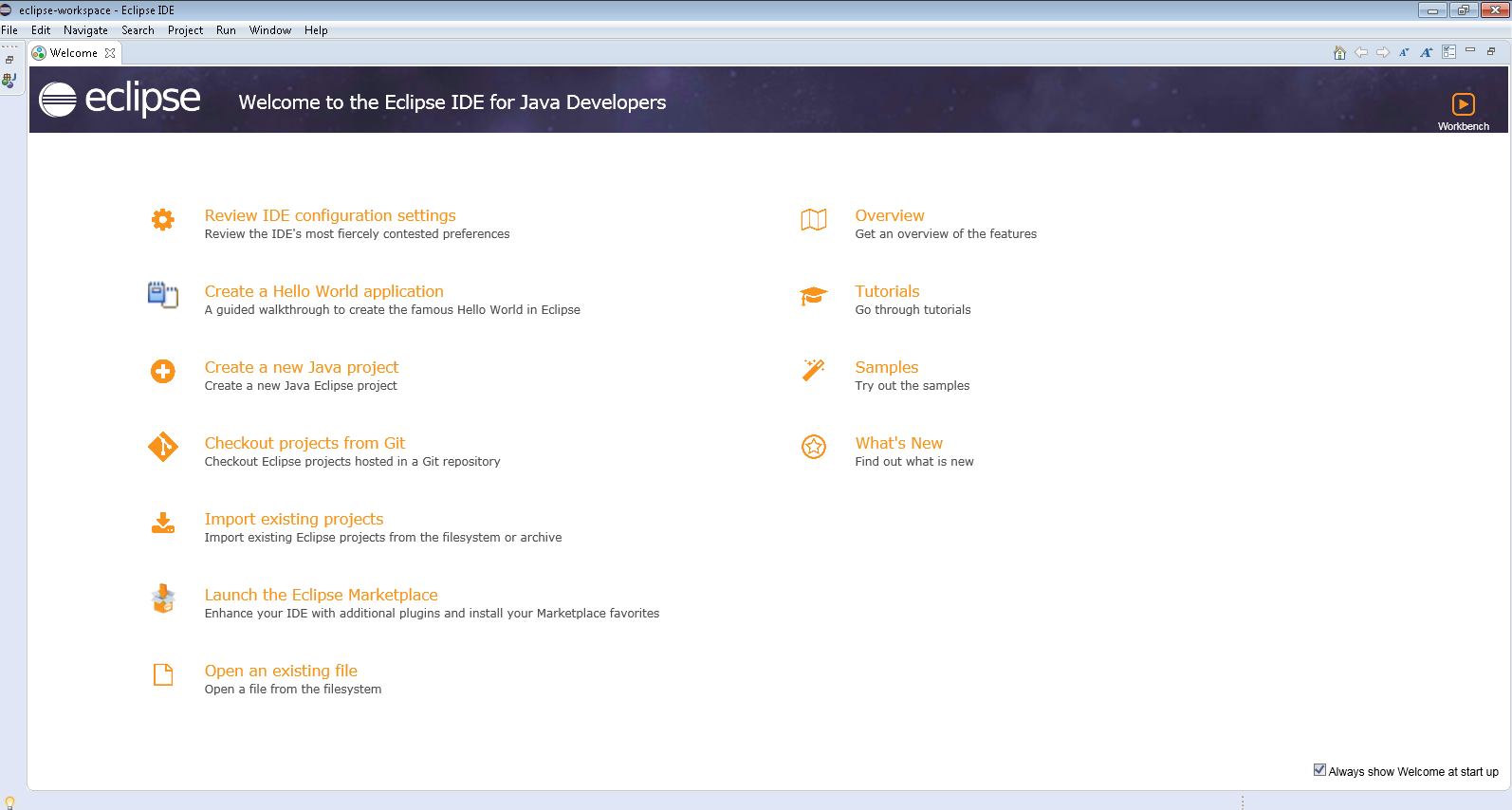The image size is (1512, 810).
Task: Click the Workbench label under play icon
Action: pyautogui.click(x=1464, y=126)
